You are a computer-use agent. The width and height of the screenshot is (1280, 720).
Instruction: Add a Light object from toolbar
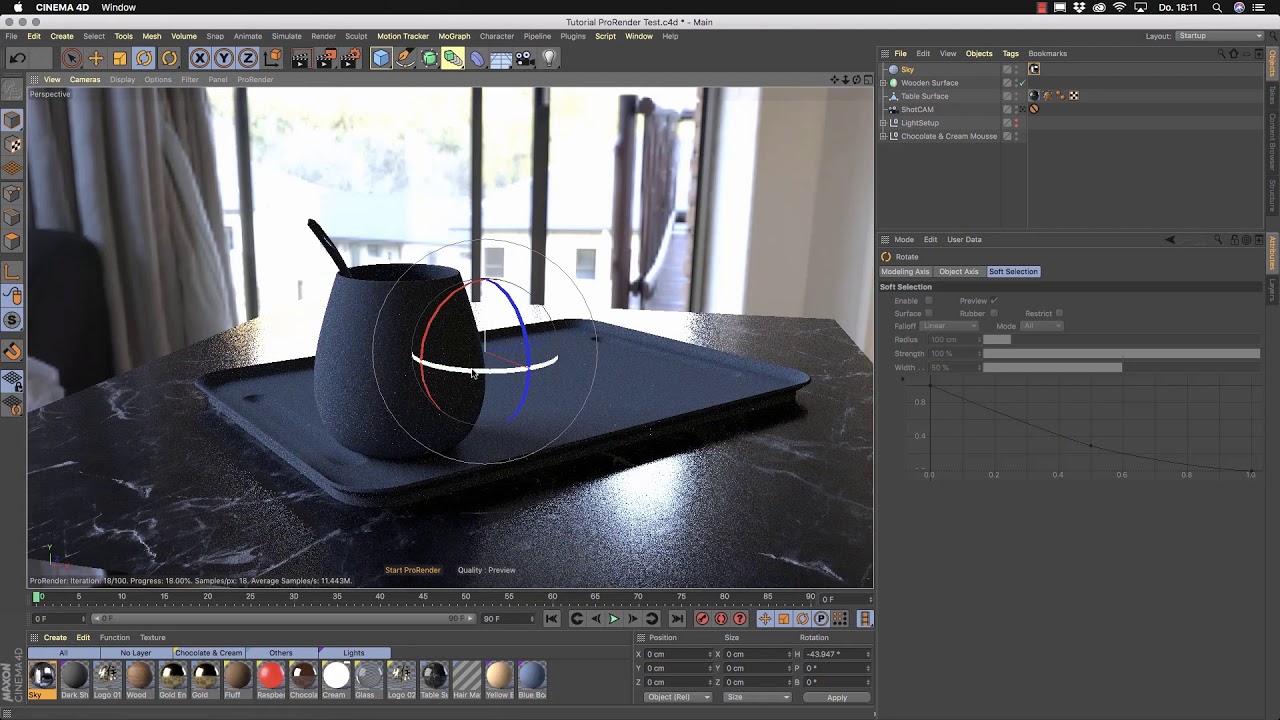click(549, 58)
